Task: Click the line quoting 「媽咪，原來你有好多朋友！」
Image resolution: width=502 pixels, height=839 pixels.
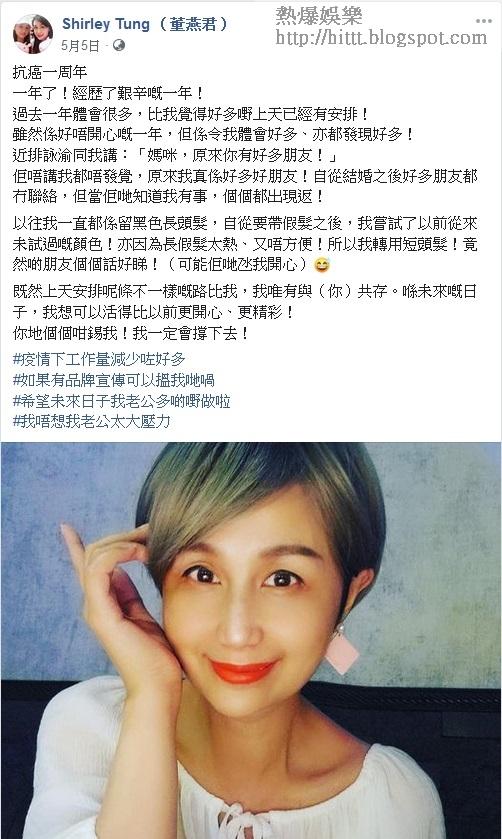Action: tap(176, 155)
